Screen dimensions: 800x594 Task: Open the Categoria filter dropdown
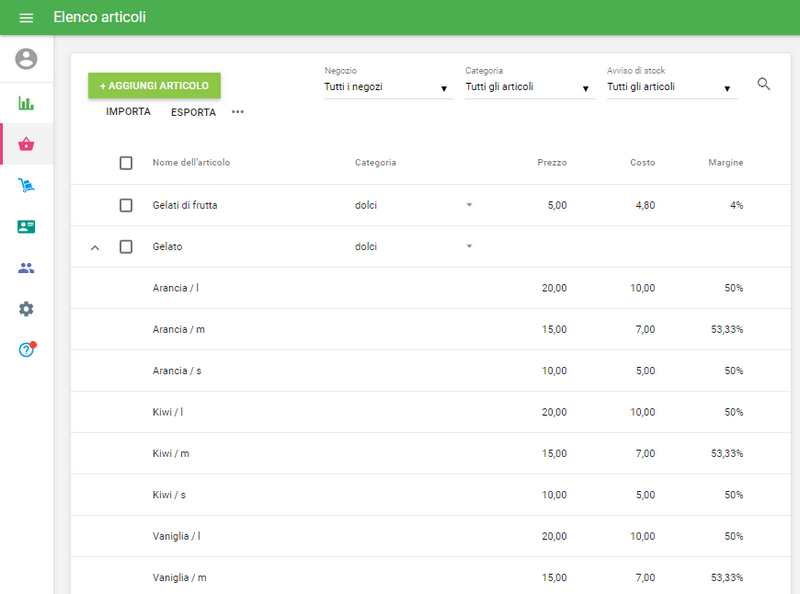[x=529, y=87]
